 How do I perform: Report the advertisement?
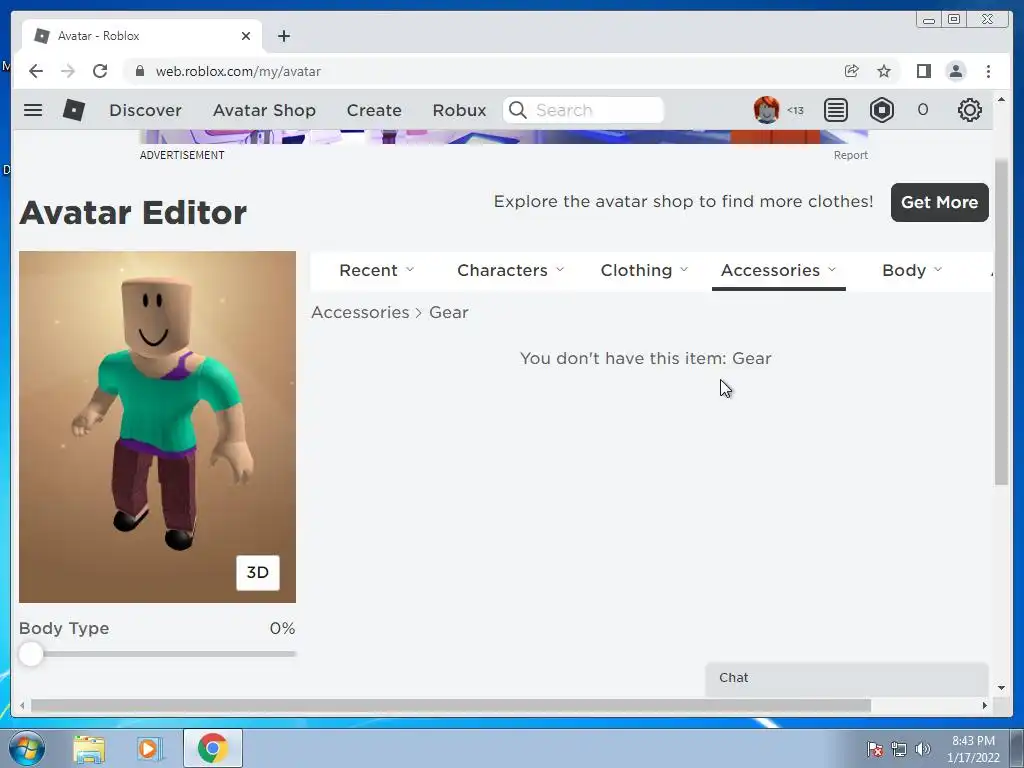coord(850,155)
